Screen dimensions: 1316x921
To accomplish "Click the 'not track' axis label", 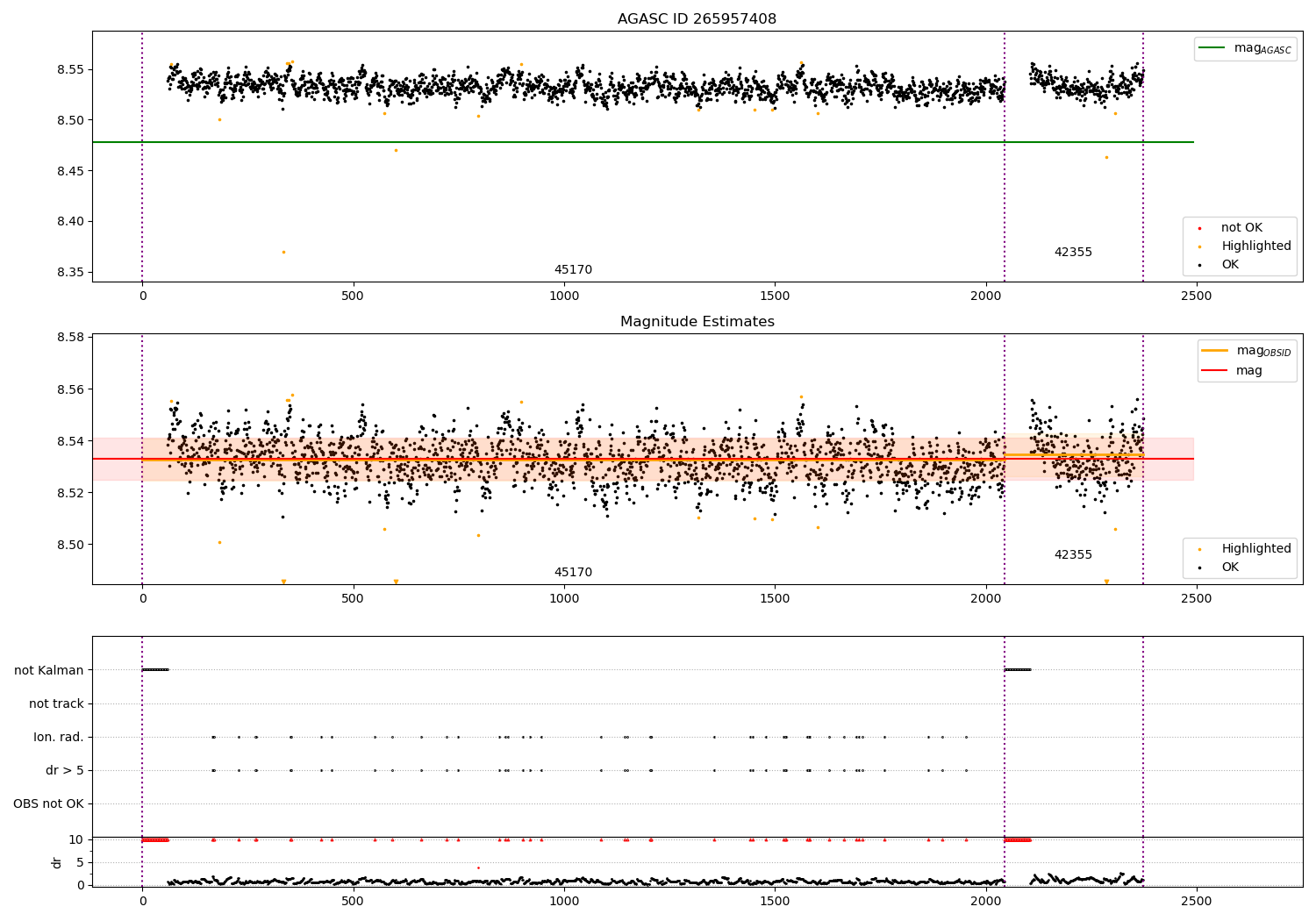I will click(56, 703).
